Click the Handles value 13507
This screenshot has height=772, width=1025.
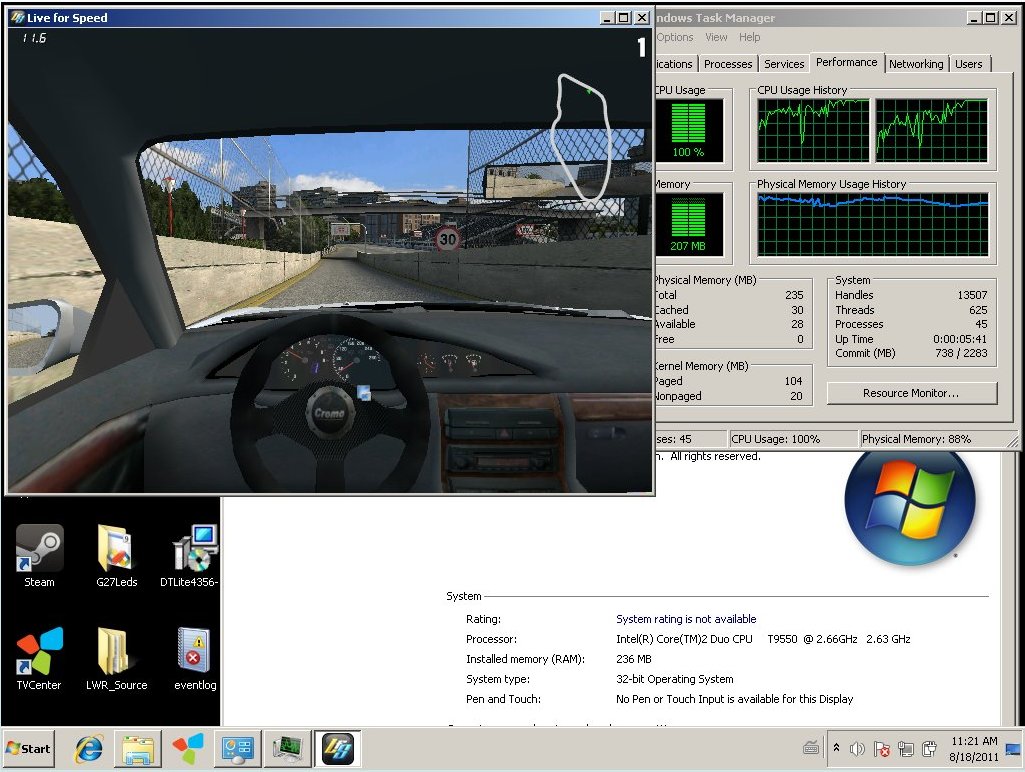coord(972,295)
